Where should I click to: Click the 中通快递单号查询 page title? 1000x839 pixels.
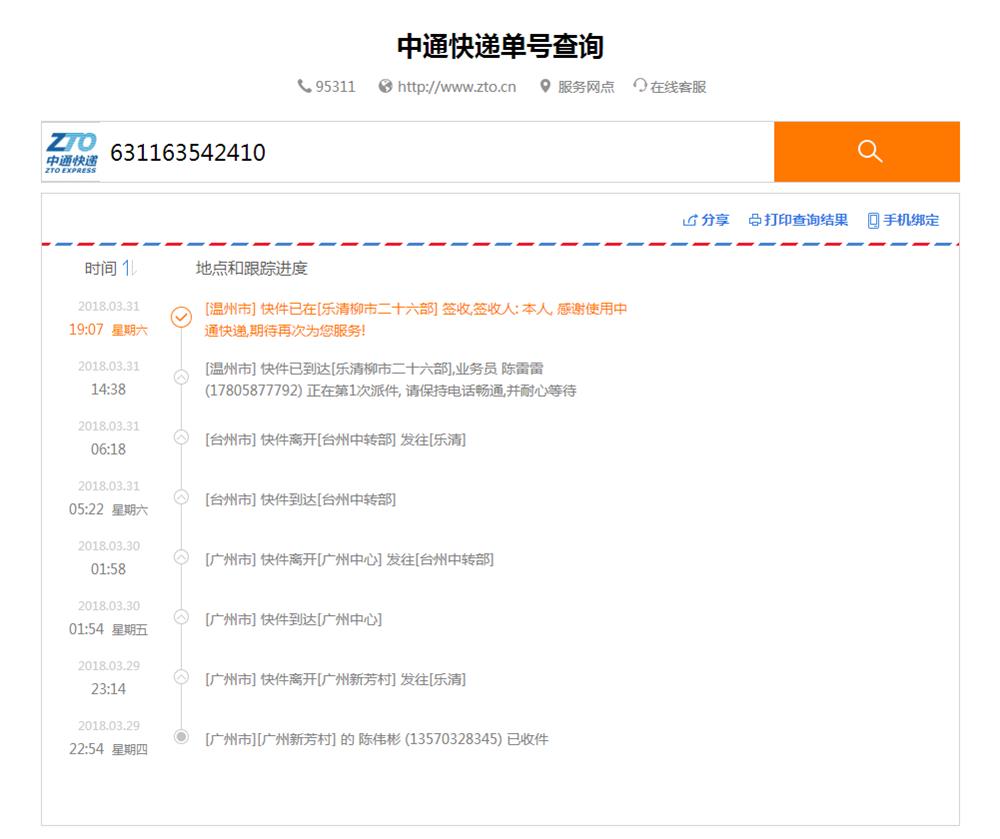tap(500, 47)
